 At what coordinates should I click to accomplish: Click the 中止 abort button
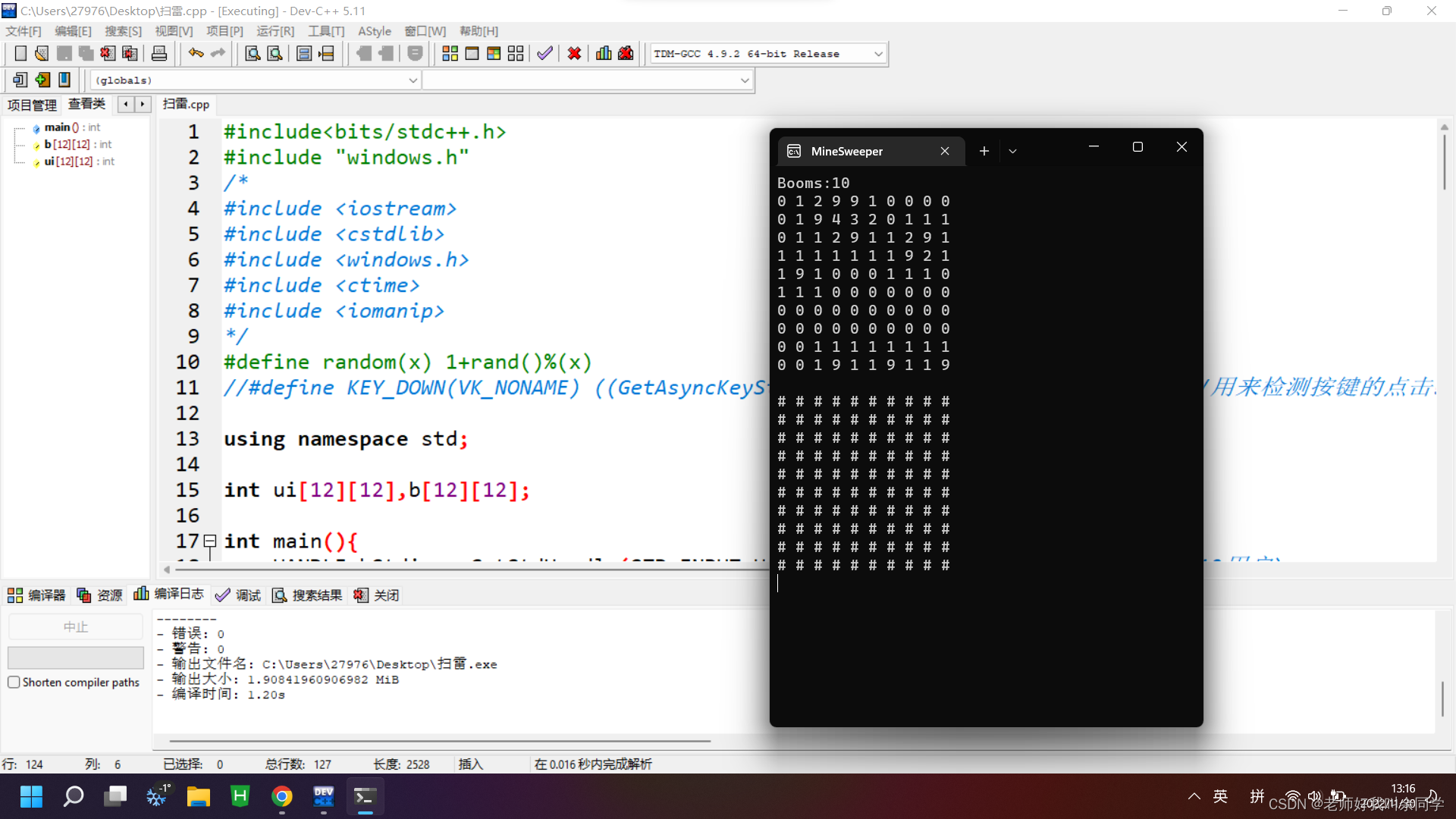point(75,626)
